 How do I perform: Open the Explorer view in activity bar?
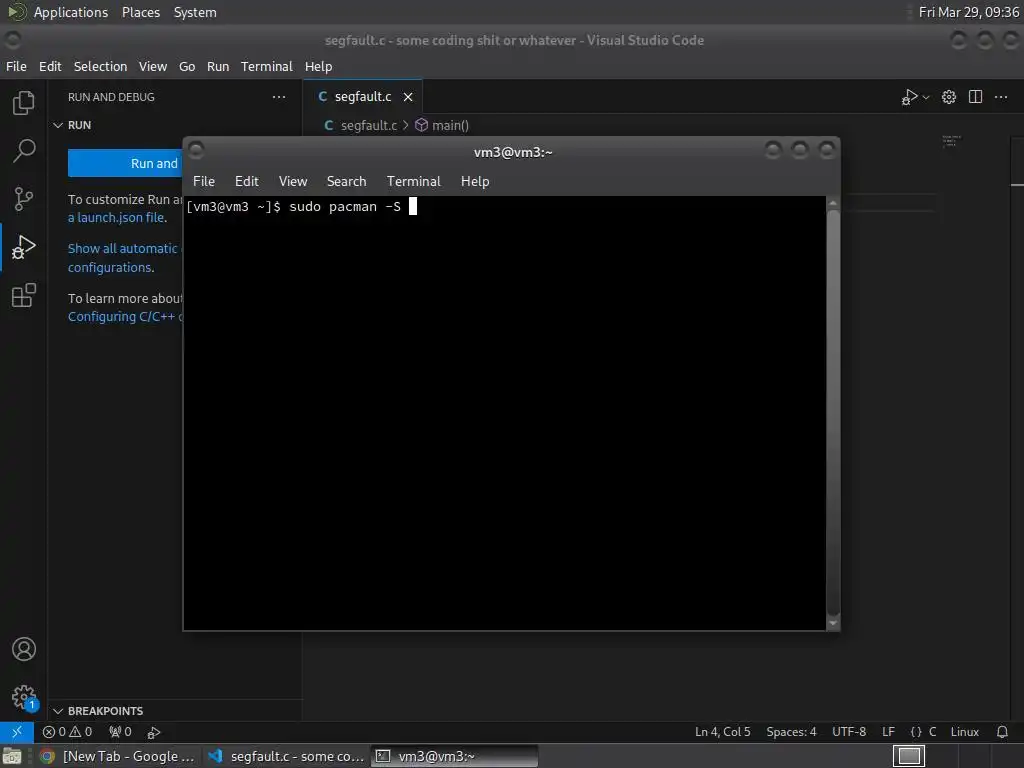[24, 103]
